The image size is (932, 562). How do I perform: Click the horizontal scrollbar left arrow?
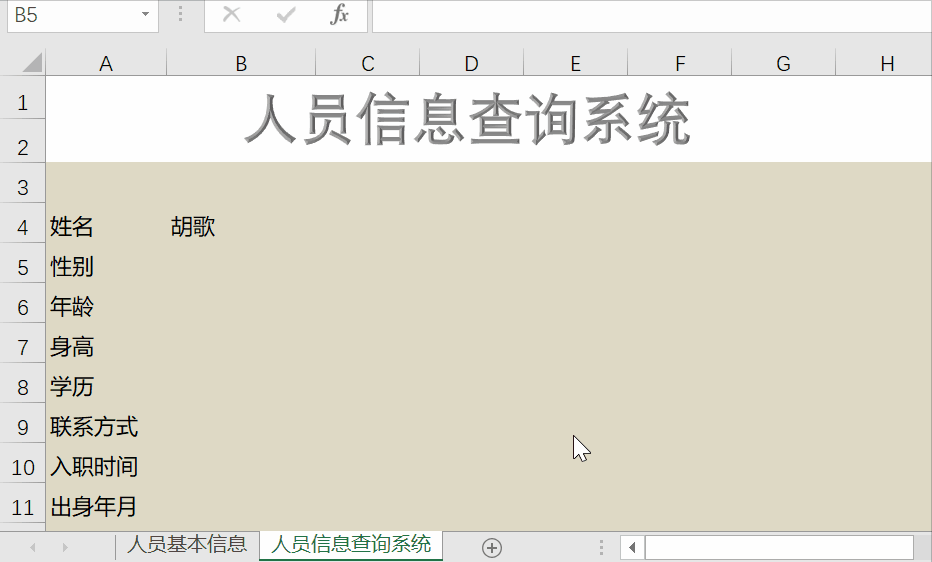tap(632, 547)
